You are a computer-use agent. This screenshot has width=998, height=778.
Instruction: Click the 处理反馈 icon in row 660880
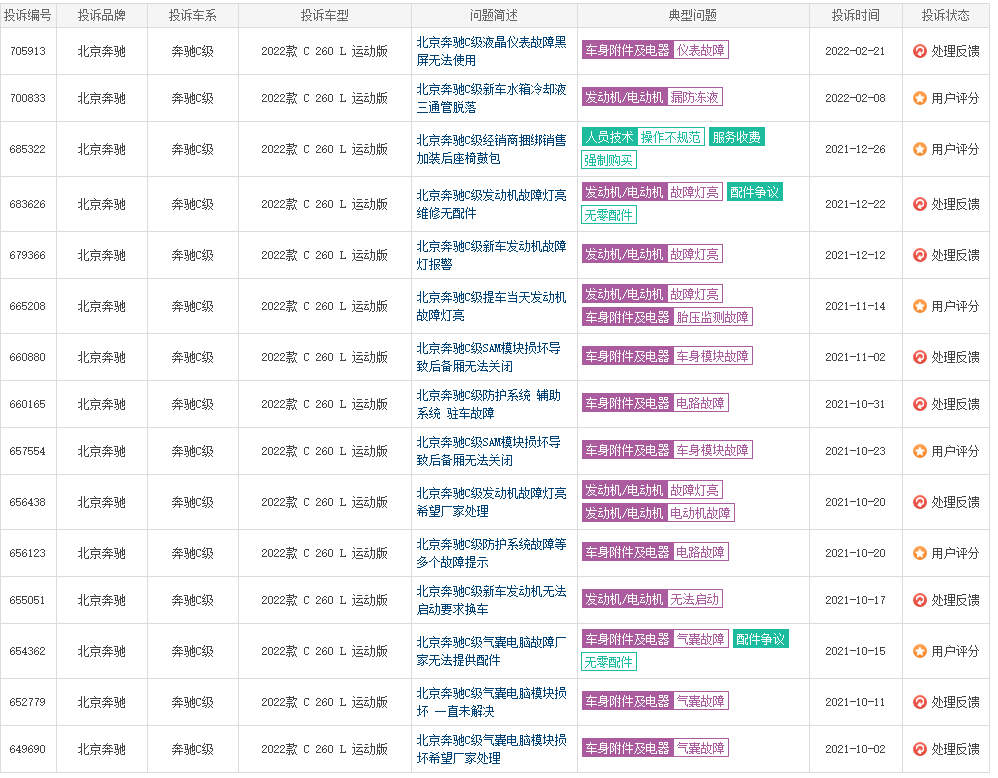click(x=919, y=357)
